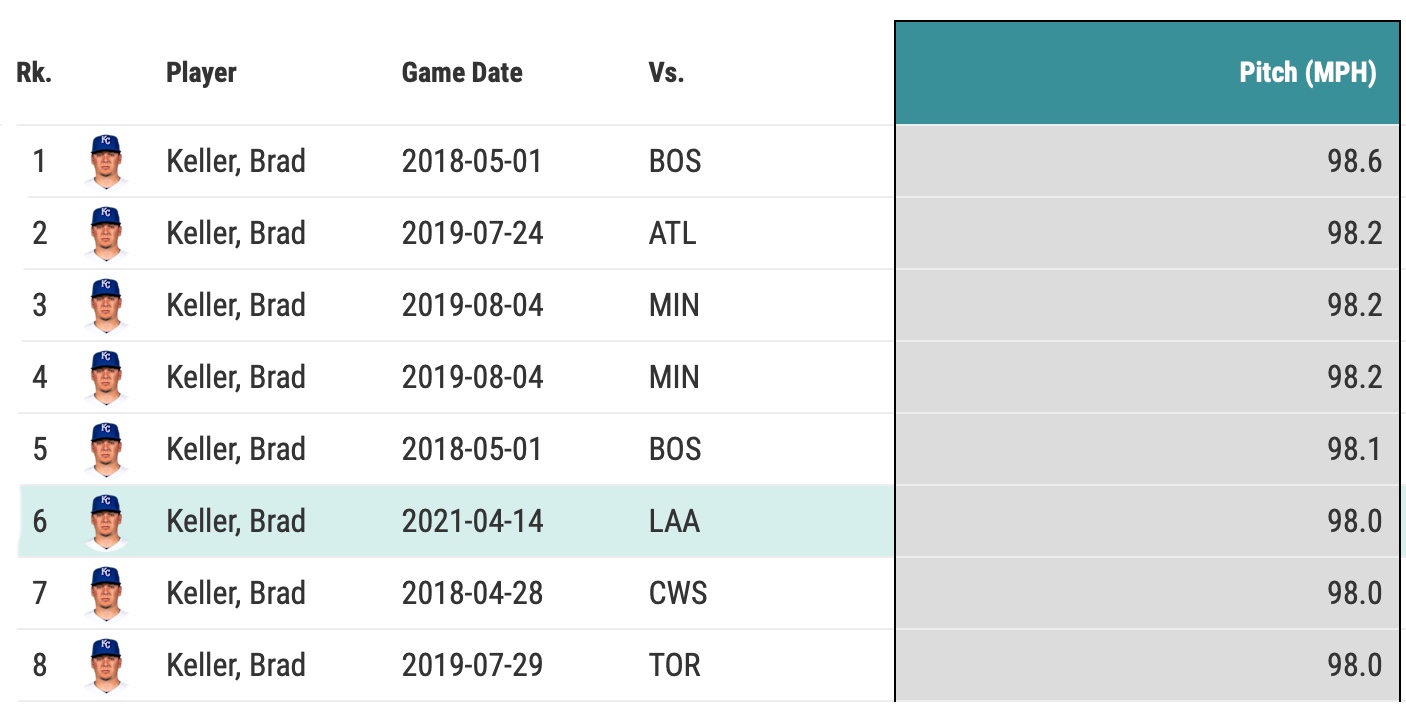Click the player photo in rank 4 row
The height and width of the screenshot is (714, 1406).
point(106,377)
